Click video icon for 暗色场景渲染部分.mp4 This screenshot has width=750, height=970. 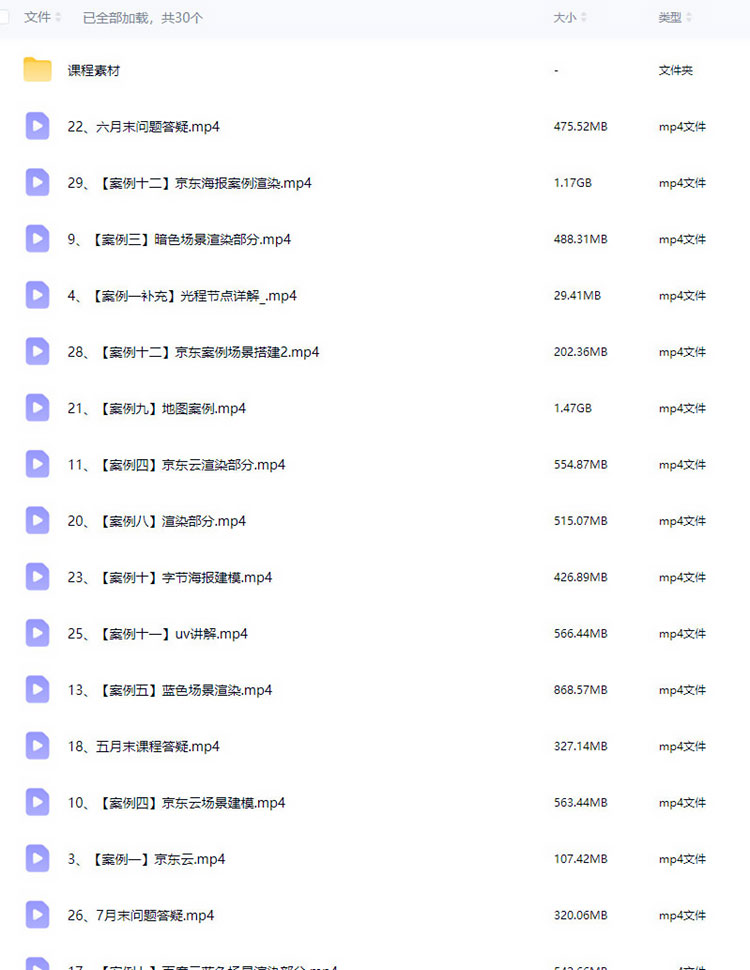(x=37, y=239)
